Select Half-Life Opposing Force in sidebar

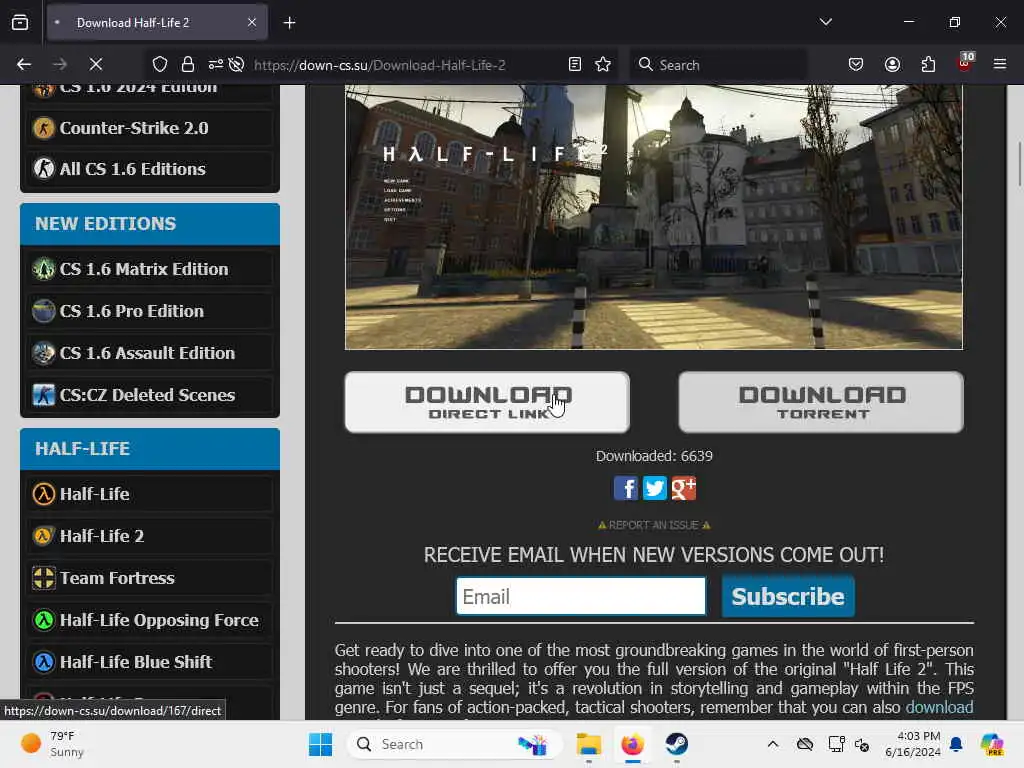tap(150, 620)
